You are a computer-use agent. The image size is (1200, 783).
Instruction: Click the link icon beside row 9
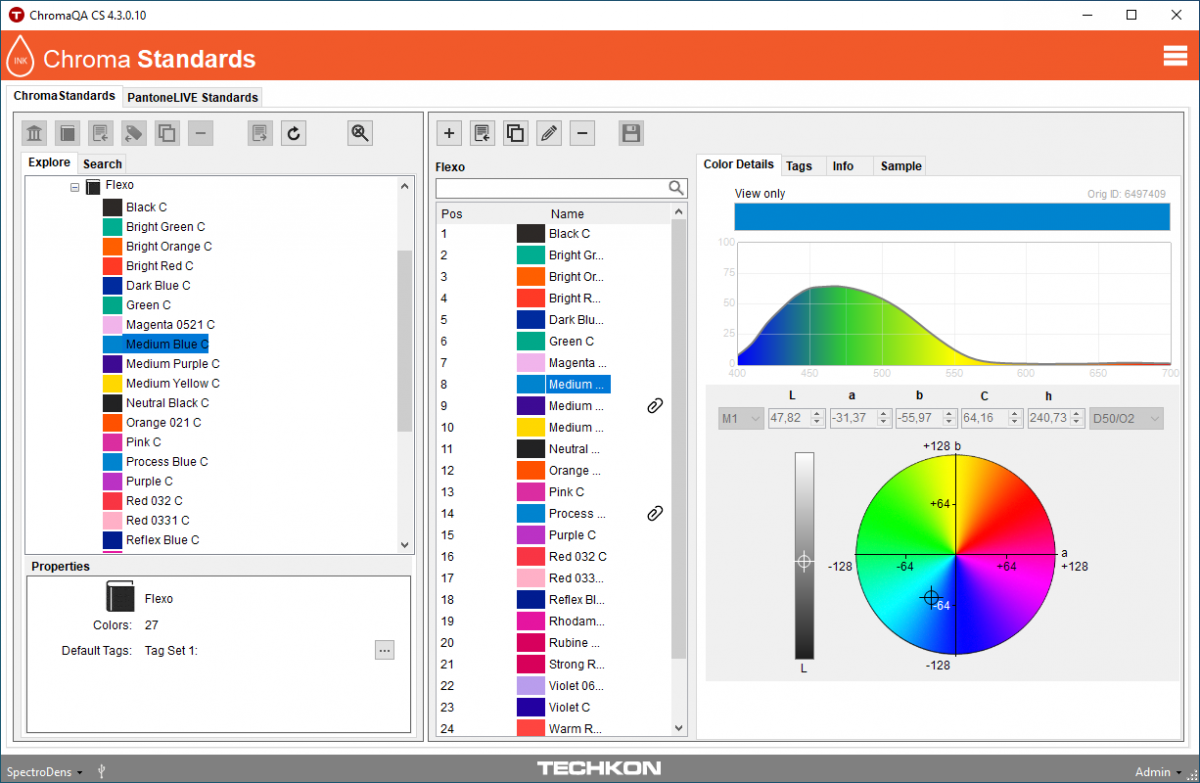point(654,405)
